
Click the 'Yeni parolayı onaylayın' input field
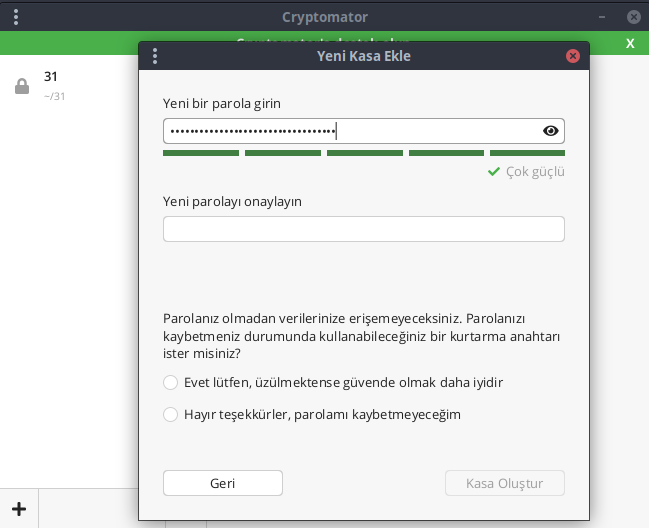363,229
